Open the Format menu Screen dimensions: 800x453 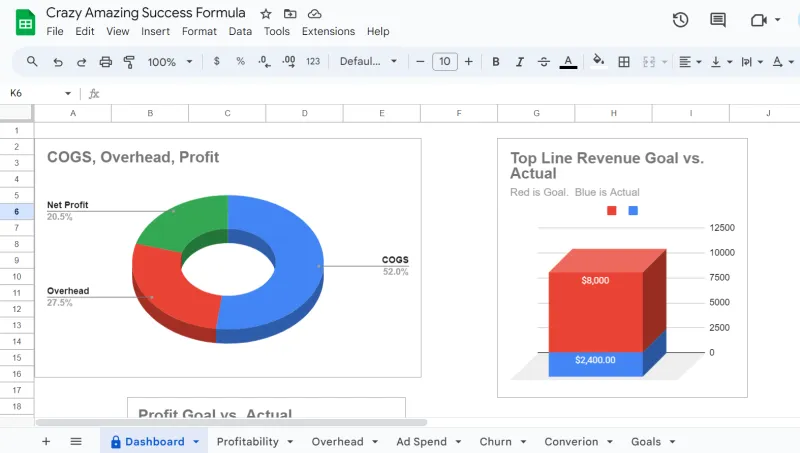tap(199, 32)
